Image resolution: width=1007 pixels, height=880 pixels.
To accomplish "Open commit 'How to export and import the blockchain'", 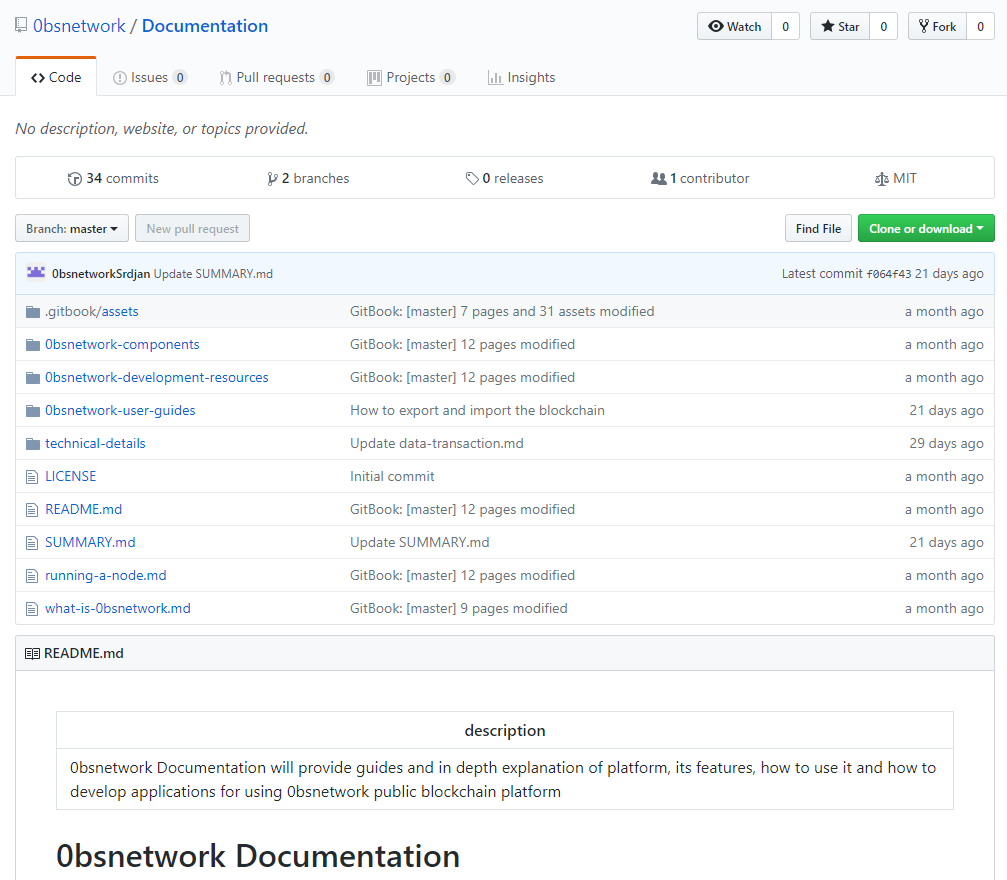I will pos(477,410).
